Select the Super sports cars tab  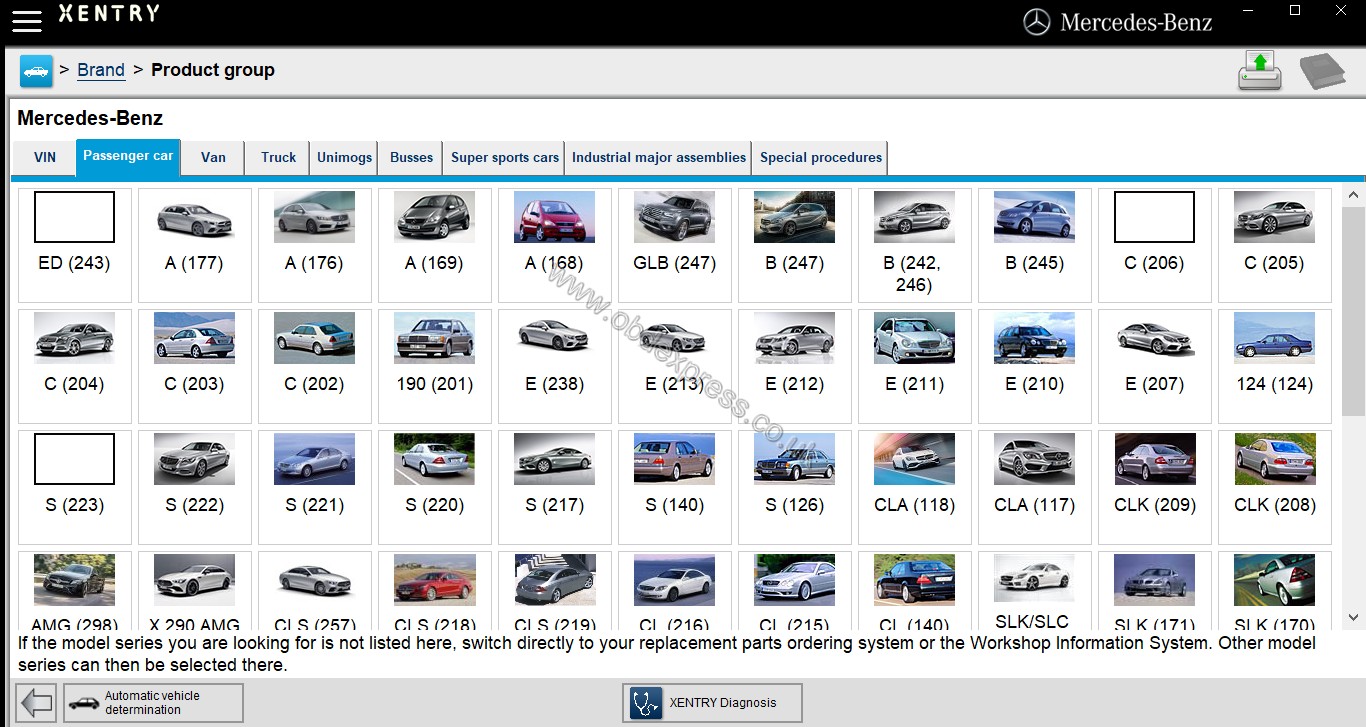tap(505, 158)
